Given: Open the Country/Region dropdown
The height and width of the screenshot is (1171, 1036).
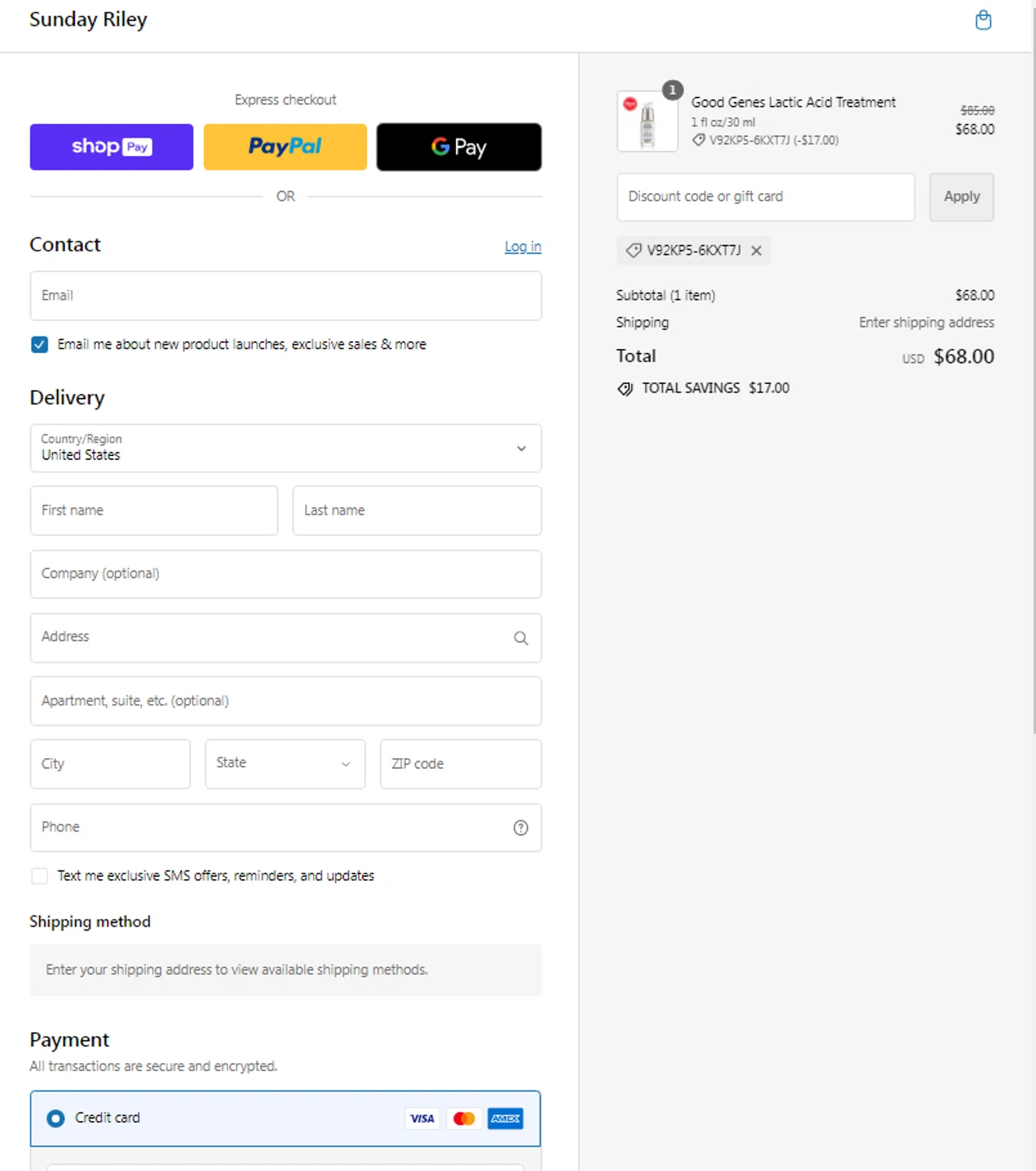Looking at the screenshot, I should tap(286, 448).
